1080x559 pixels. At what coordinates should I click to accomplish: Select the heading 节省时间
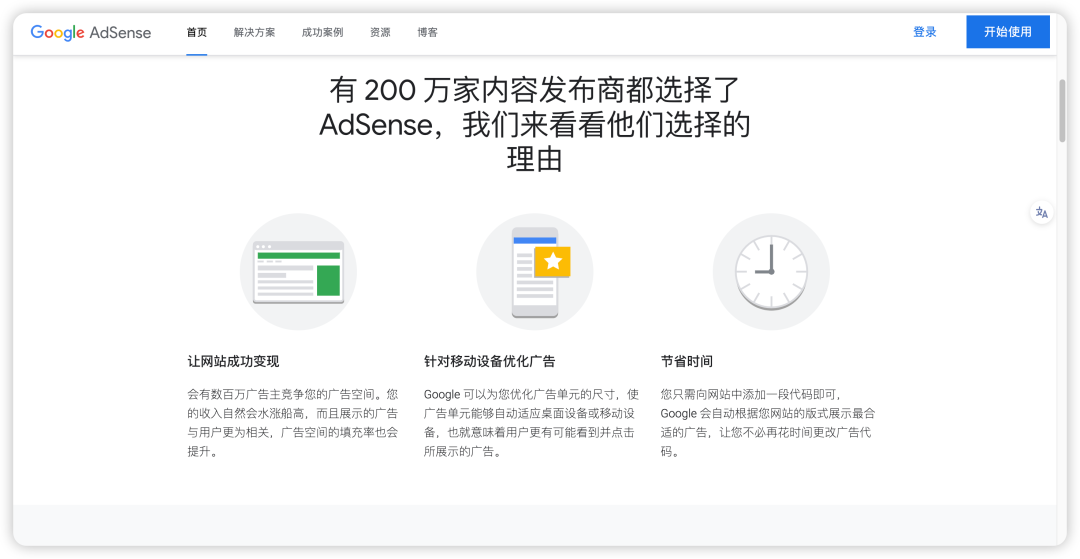click(x=687, y=361)
